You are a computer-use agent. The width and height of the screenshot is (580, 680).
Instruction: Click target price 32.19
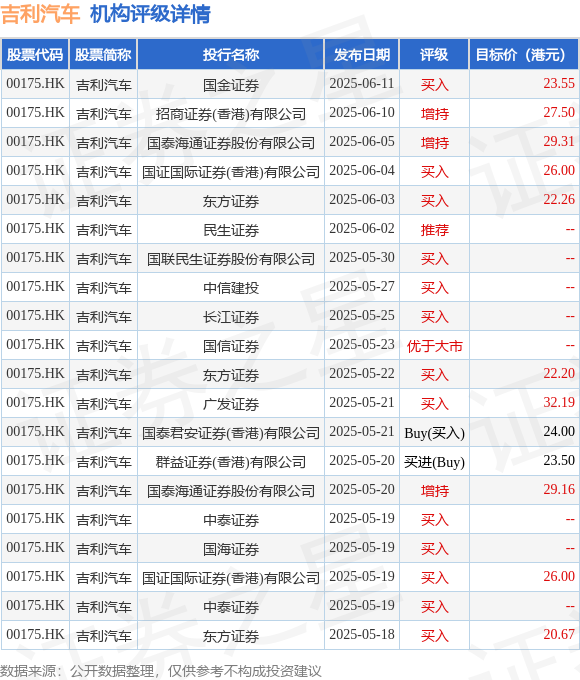point(559,402)
